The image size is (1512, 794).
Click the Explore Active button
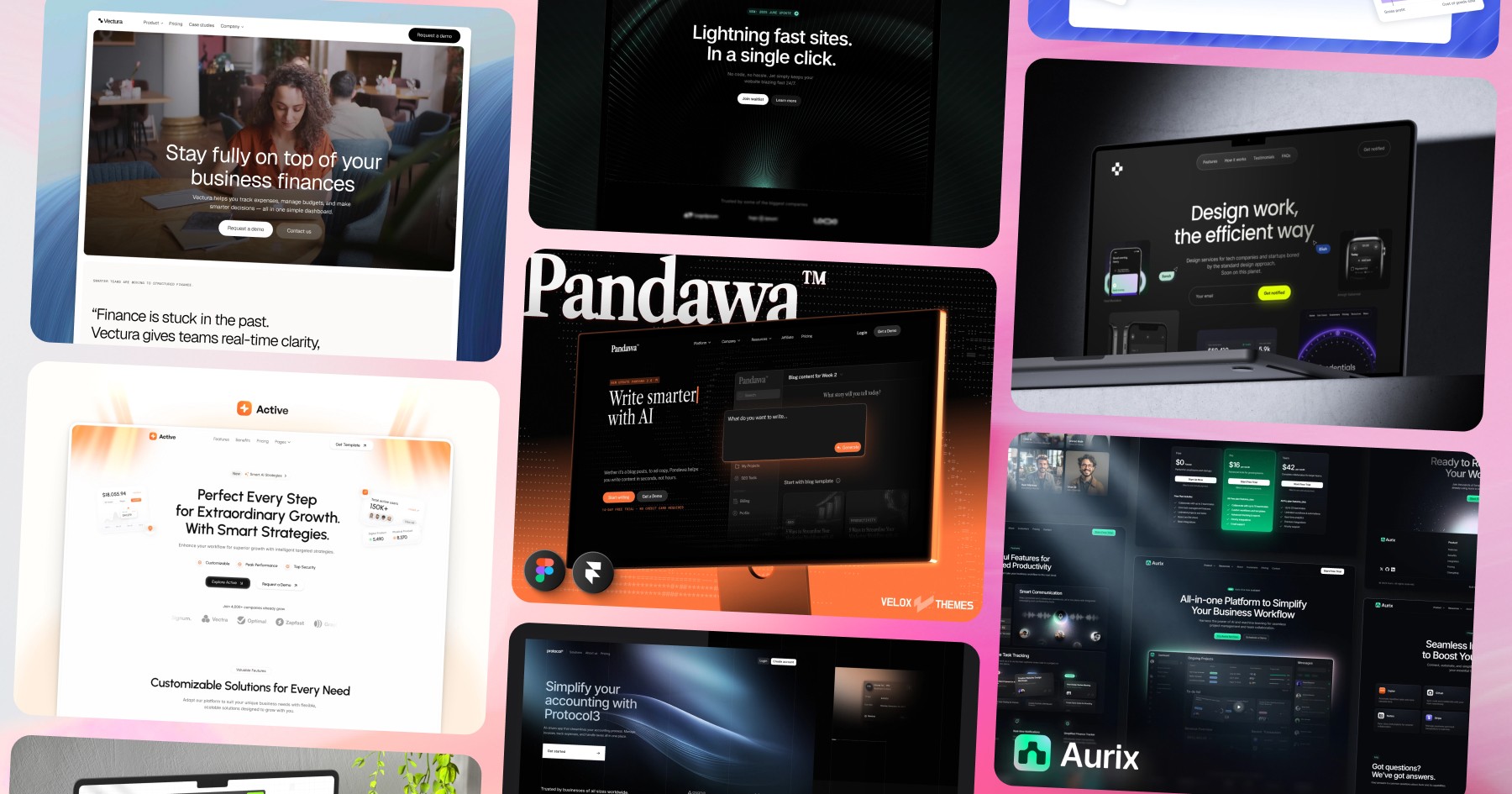point(228,582)
